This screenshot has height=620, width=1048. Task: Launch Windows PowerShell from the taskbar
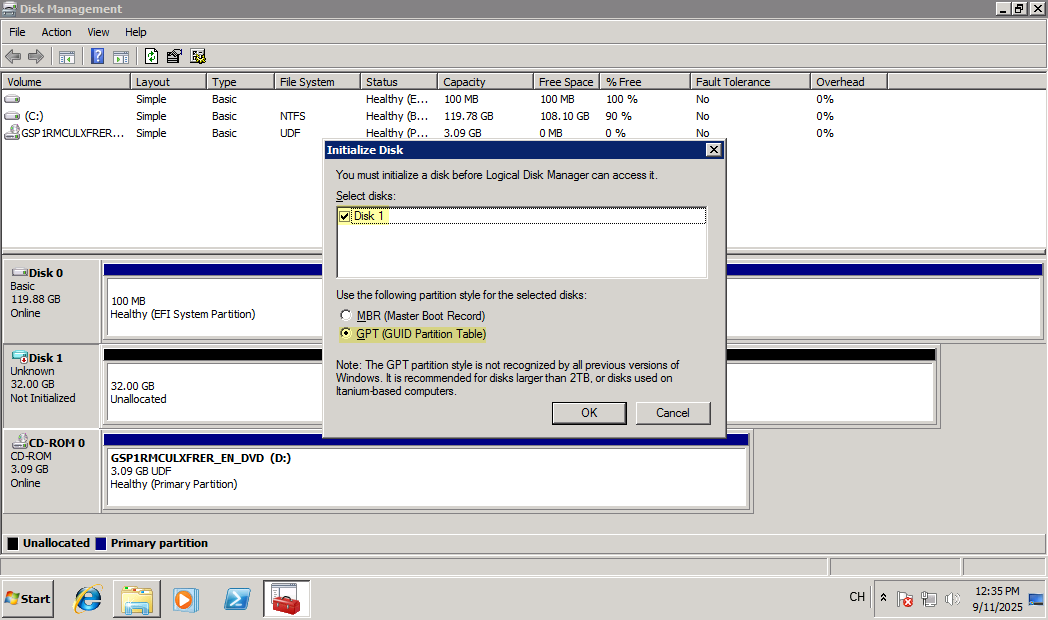[236, 599]
